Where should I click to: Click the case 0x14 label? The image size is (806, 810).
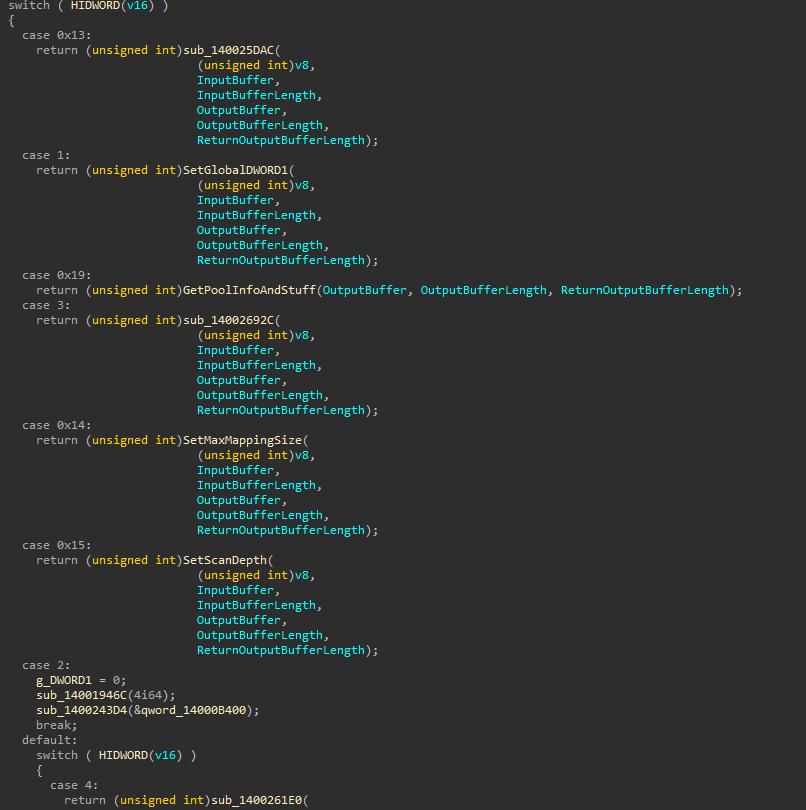coord(56,425)
